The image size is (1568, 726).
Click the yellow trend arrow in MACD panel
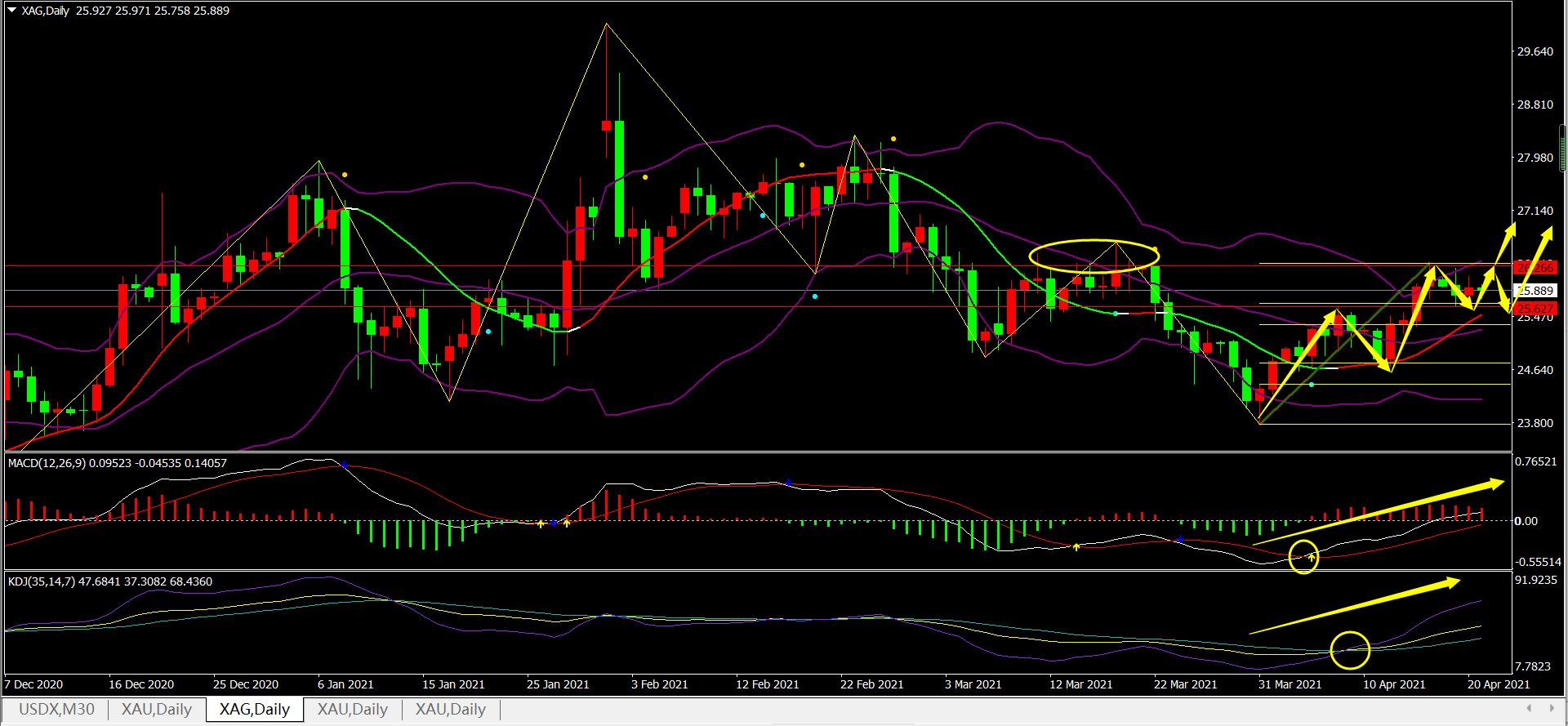[1379, 512]
